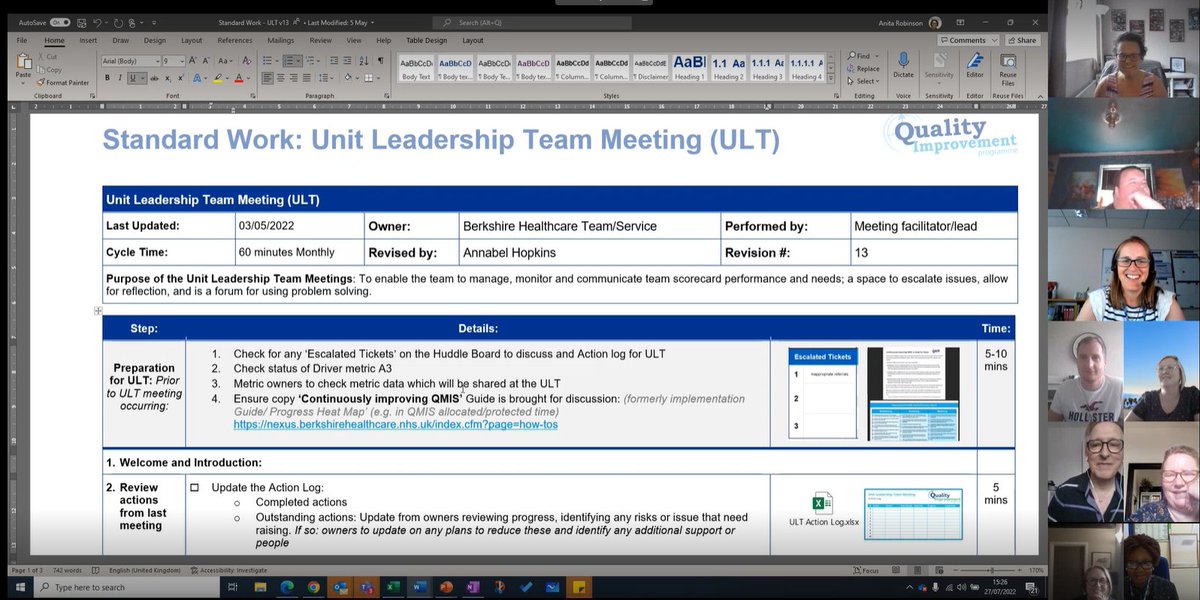Click the Dictate microphone button

pyautogui.click(x=902, y=66)
